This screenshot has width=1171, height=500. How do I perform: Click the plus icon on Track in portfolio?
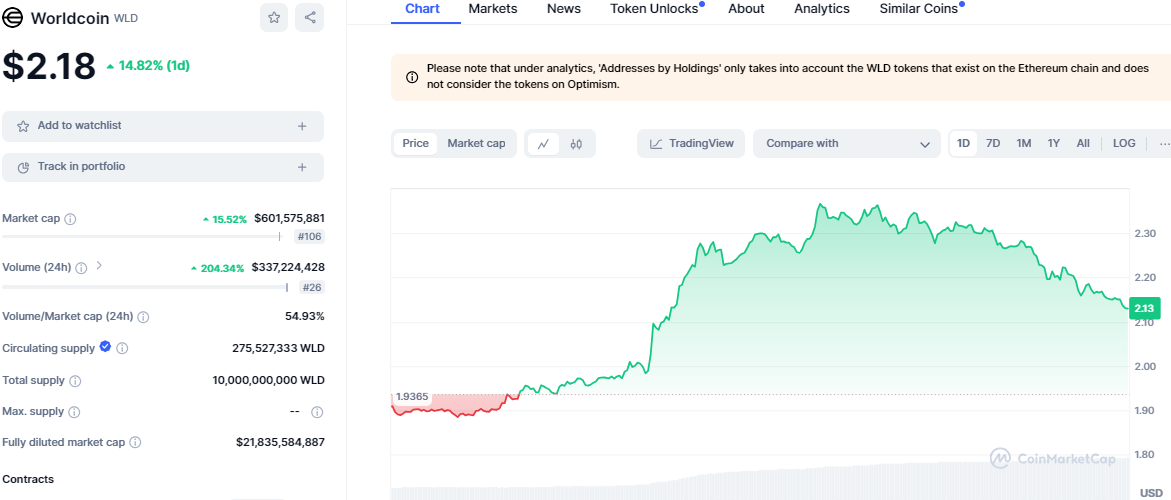(x=302, y=167)
